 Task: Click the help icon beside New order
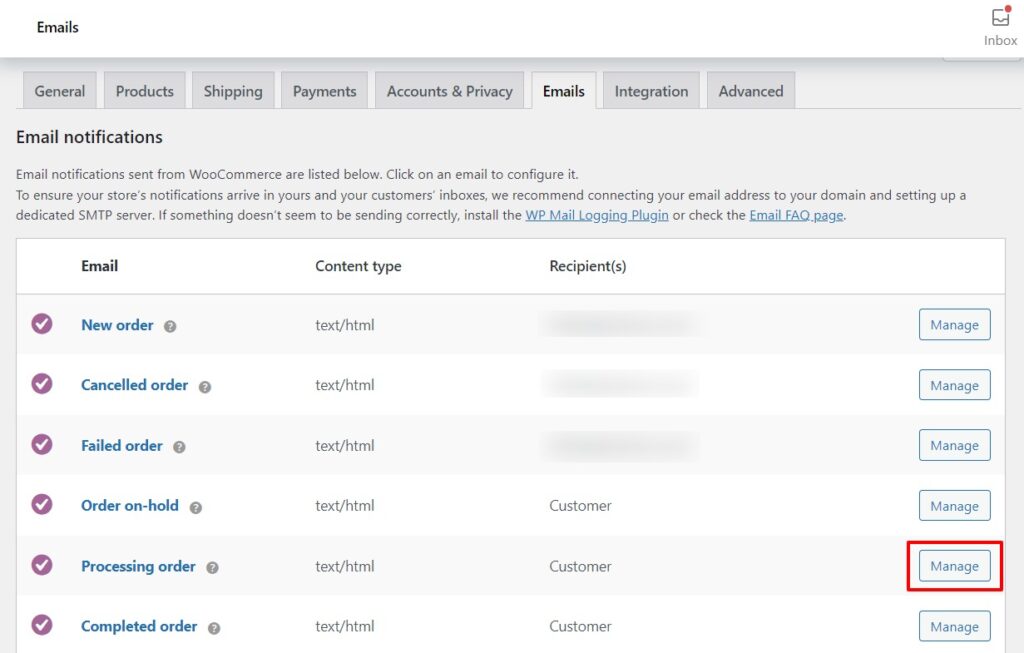pyautogui.click(x=172, y=325)
